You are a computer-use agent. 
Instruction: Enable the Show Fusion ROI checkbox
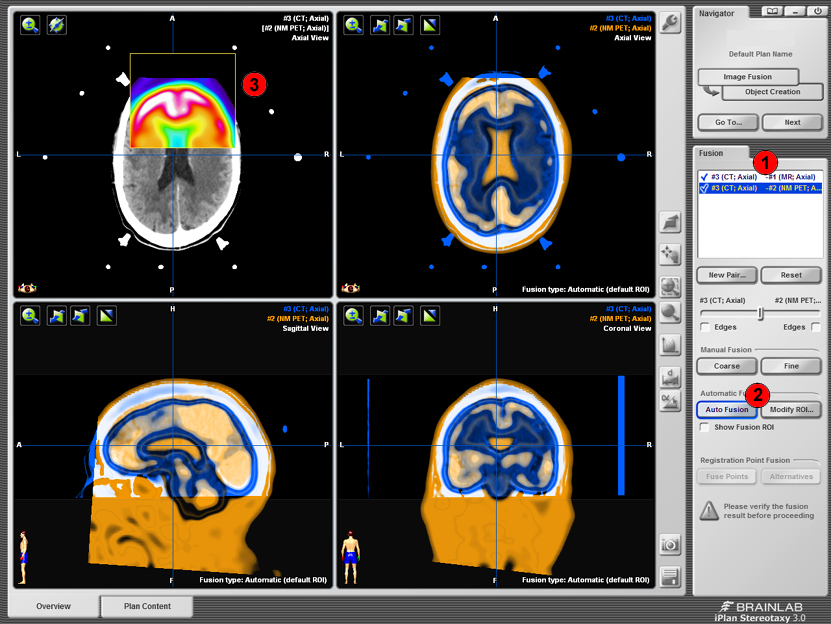(705, 427)
